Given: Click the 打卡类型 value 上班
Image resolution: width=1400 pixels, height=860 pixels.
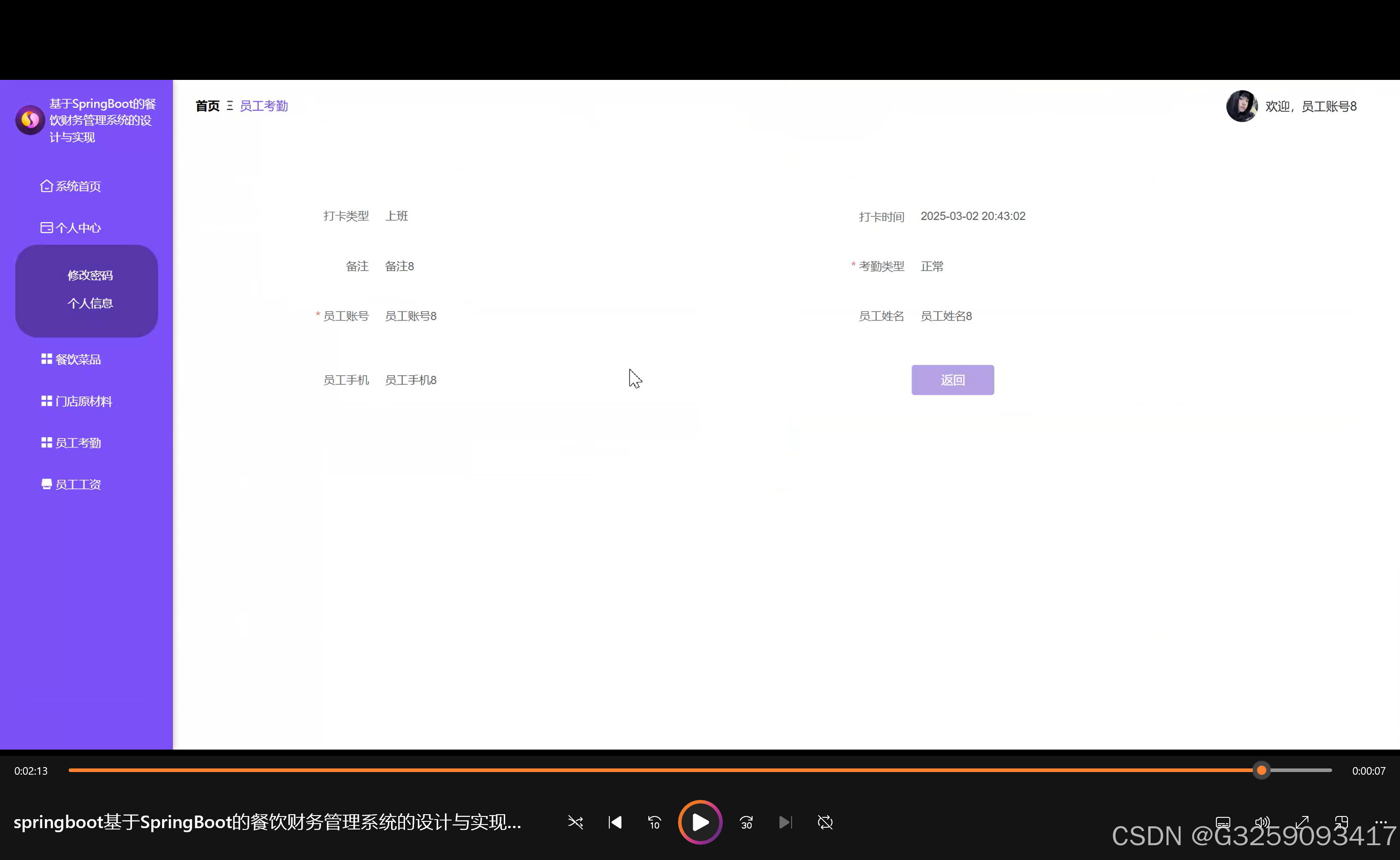Looking at the screenshot, I should pyautogui.click(x=396, y=216).
